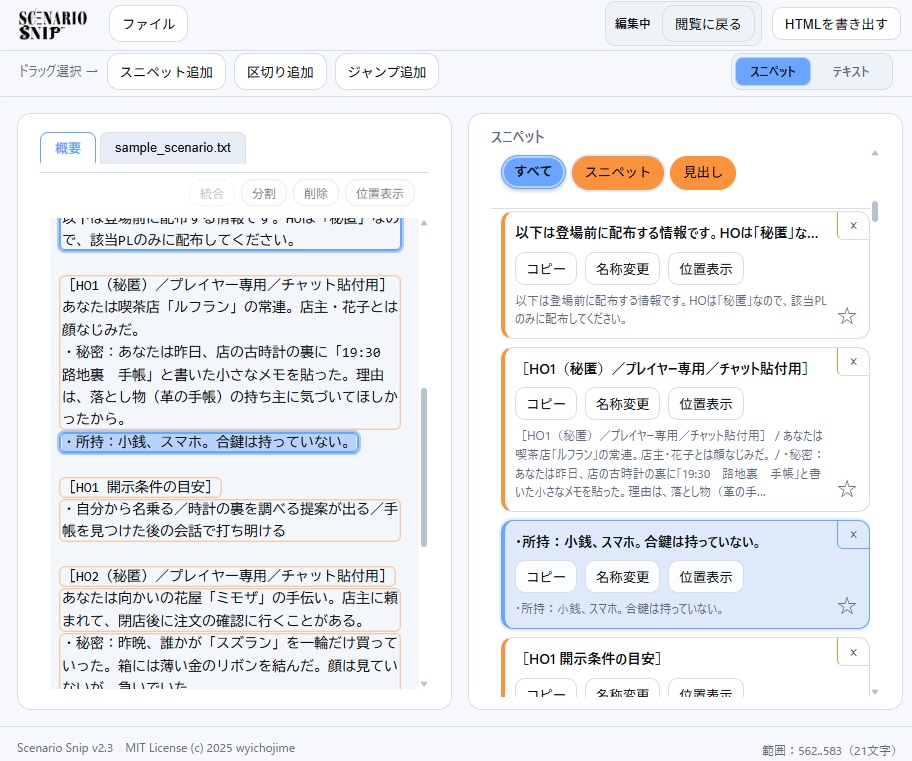The width and height of the screenshot is (912, 761).
Task: Select the 編集中 mode
Action: (x=632, y=24)
